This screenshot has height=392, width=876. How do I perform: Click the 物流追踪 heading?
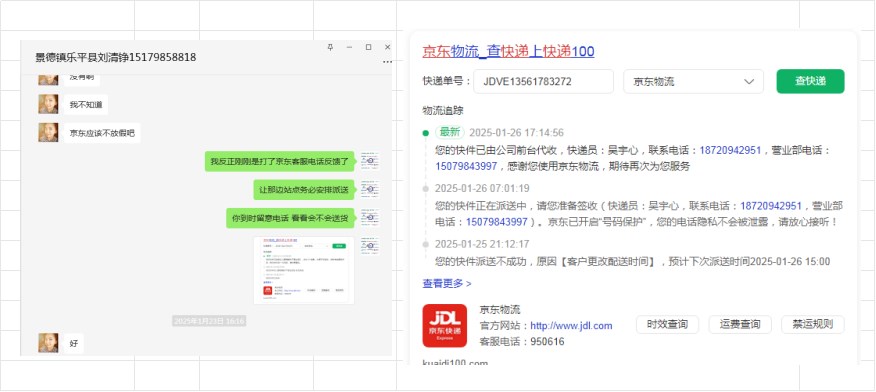443,111
